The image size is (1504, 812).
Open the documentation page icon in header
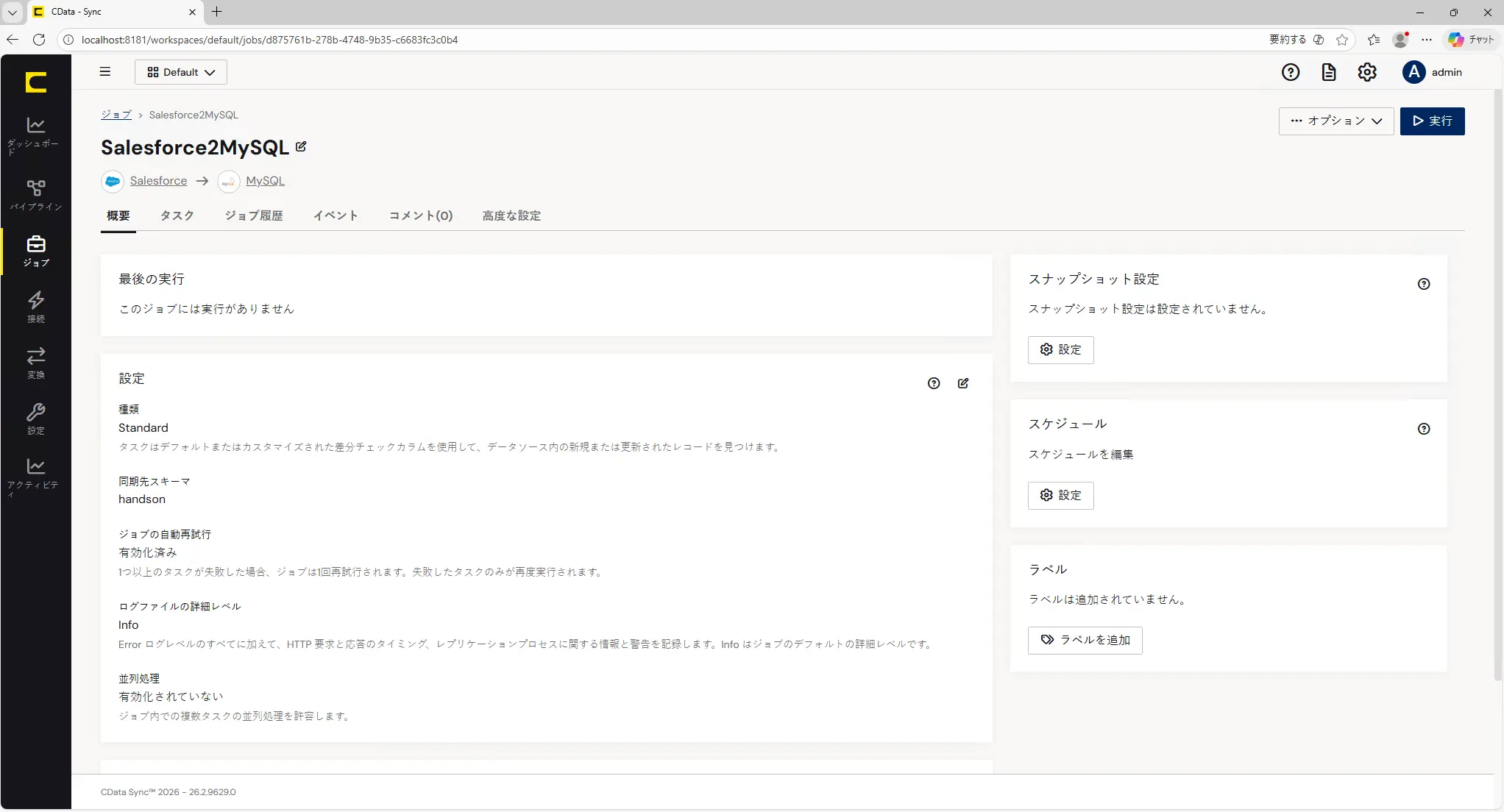1329,72
